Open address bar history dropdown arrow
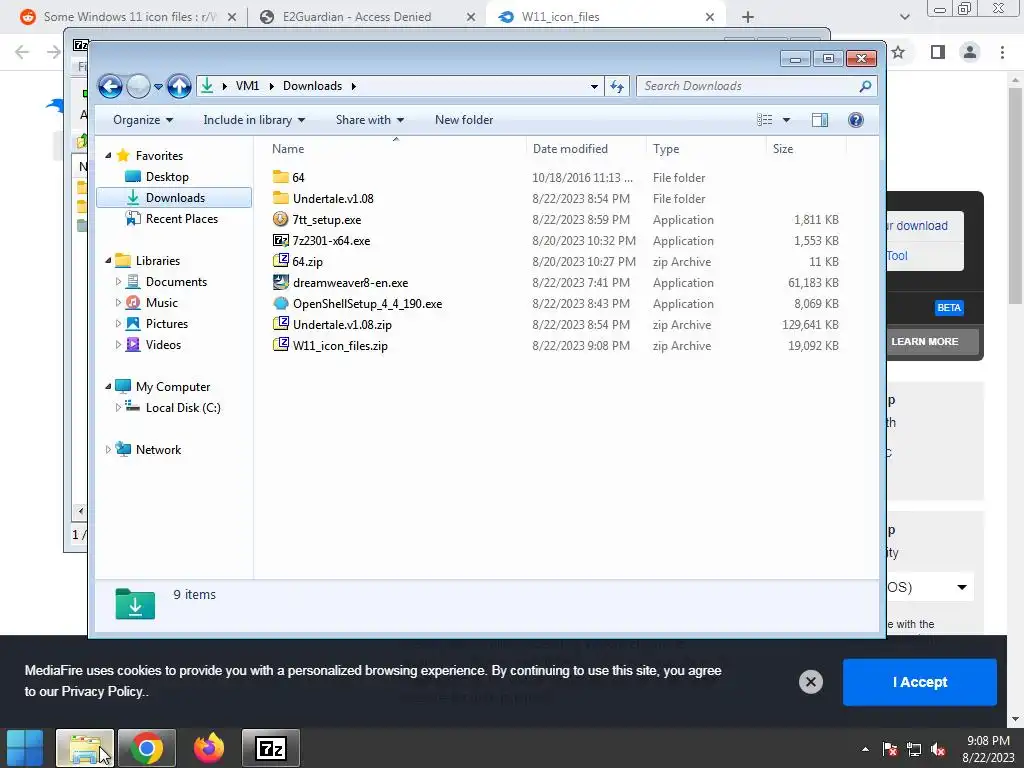 594,86
